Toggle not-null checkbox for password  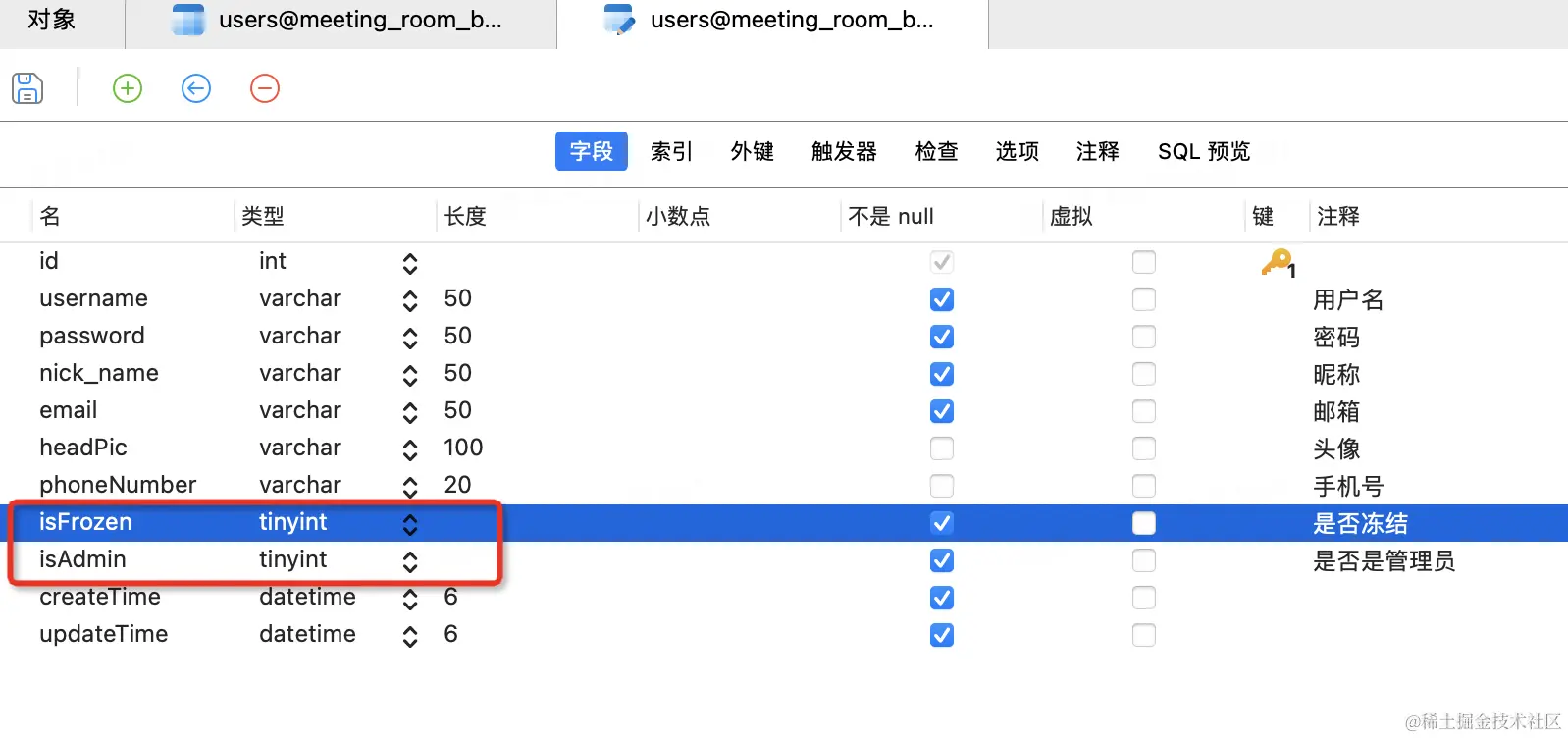pos(942,337)
